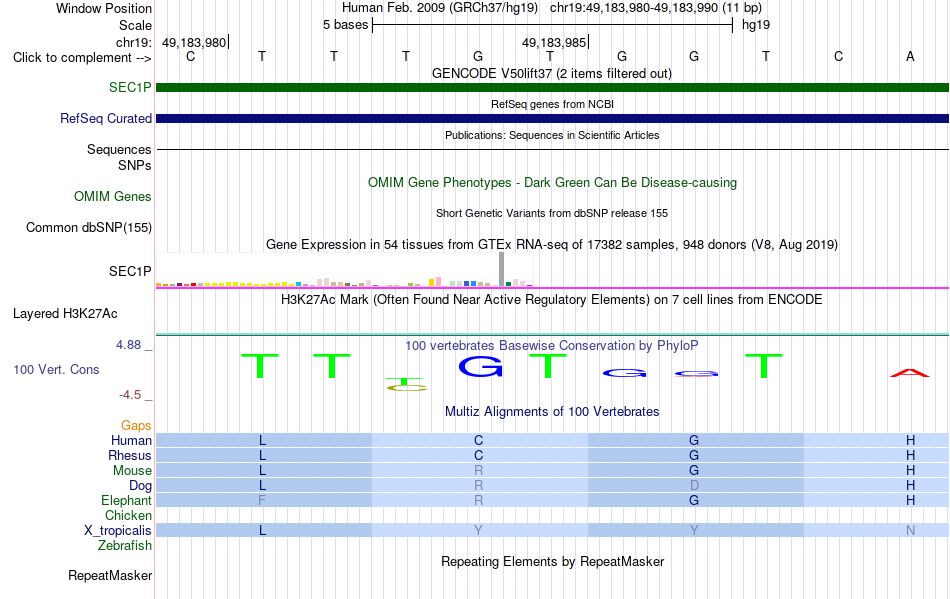Image resolution: width=950 pixels, height=599 pixels.
Task: Select the Zebrafish species label
Action: click(125, 546)
